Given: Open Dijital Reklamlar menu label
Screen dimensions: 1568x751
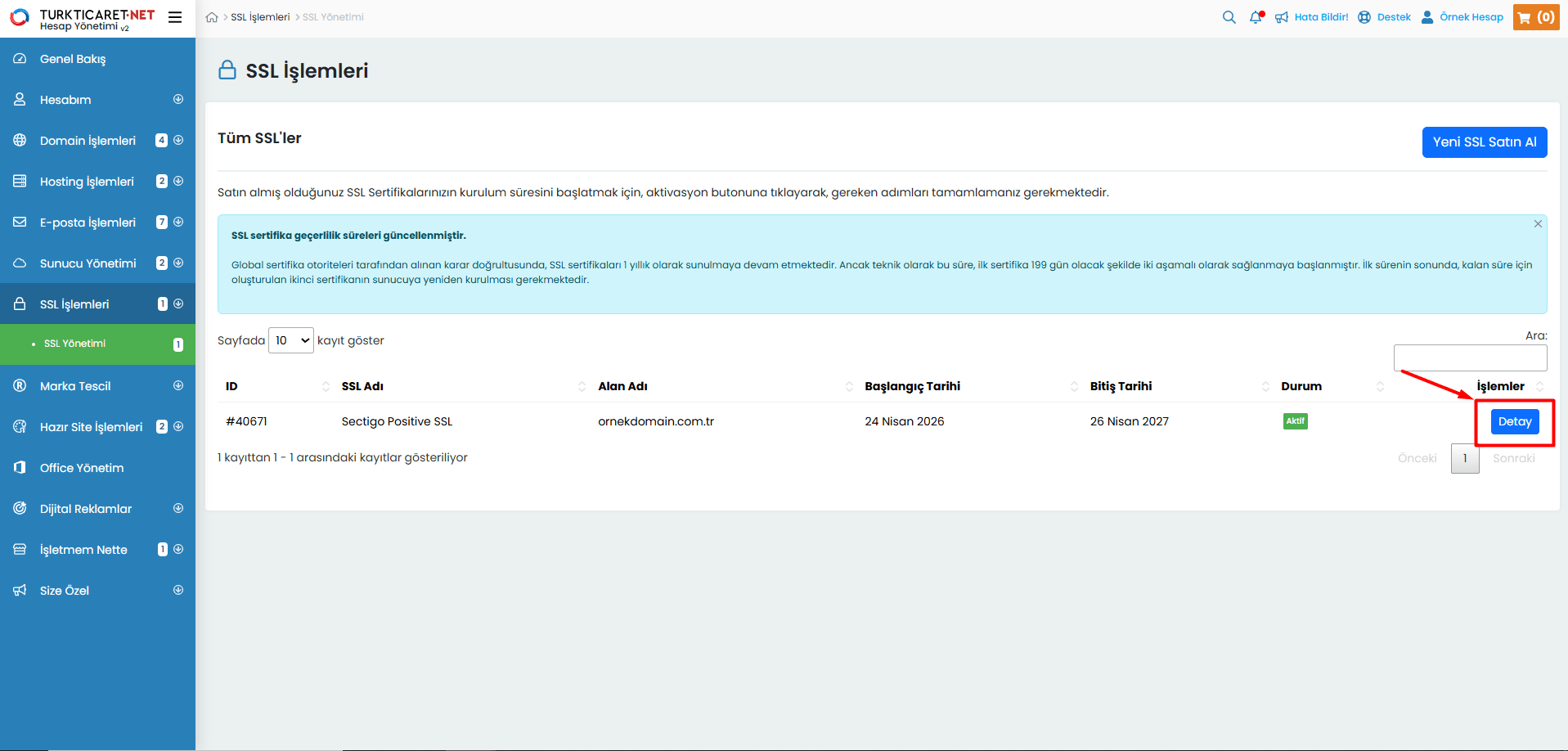Looking at the screenshot, I should [86, 509].
